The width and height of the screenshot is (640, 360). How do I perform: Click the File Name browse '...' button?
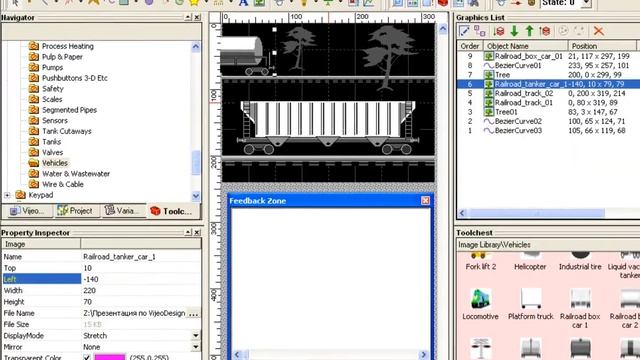[x=194, y=313]
